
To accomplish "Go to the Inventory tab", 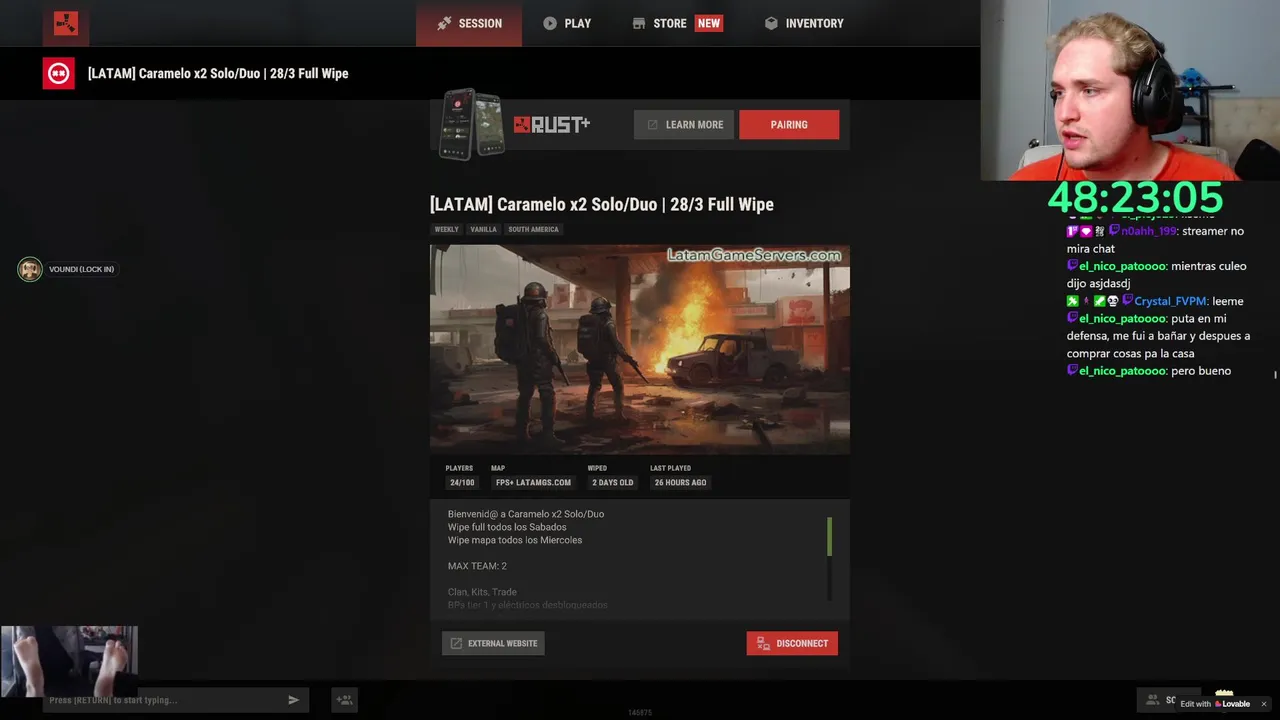I will click(803, 23).
